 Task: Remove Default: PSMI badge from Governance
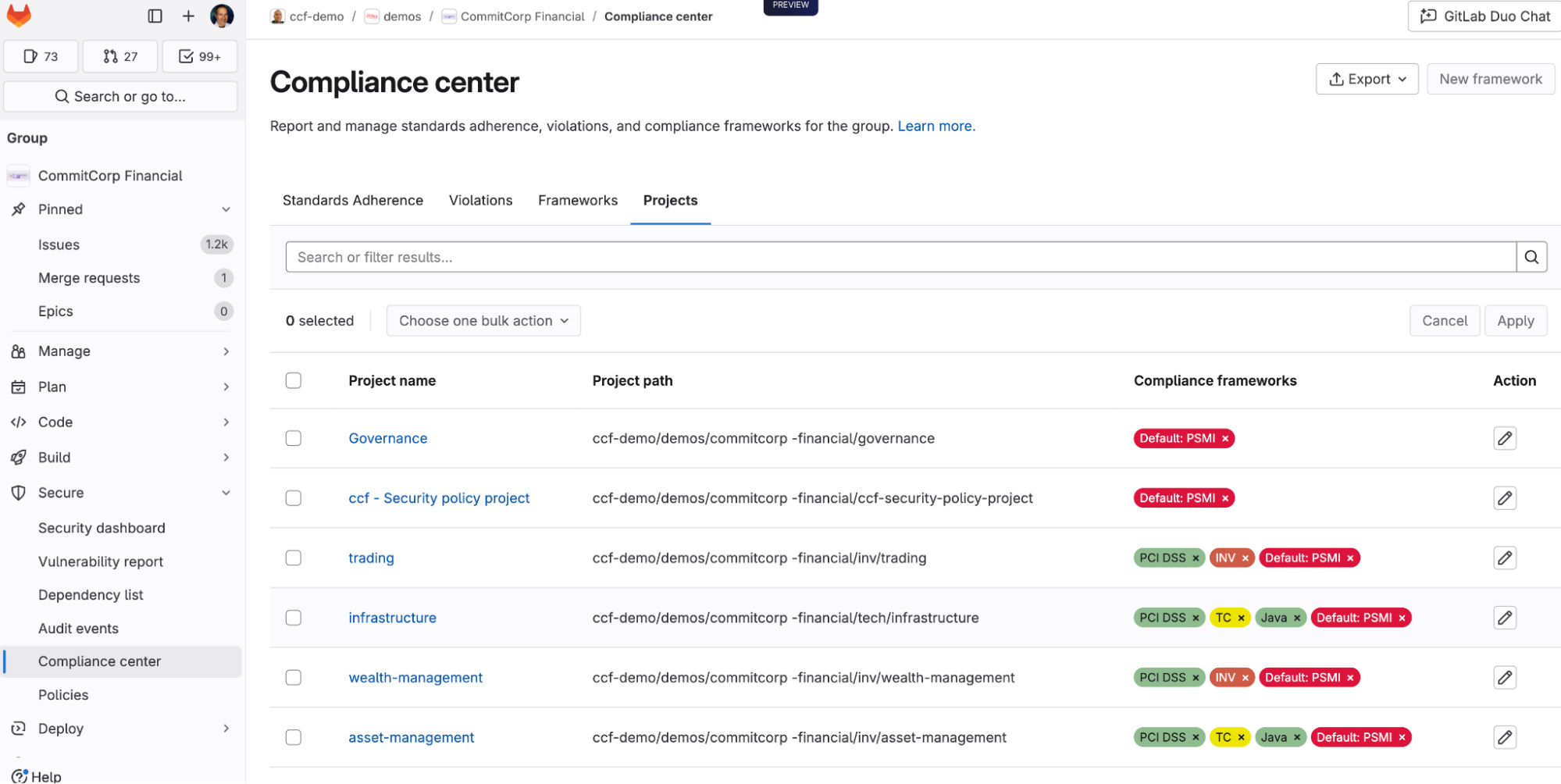(x=1225, y=439)
